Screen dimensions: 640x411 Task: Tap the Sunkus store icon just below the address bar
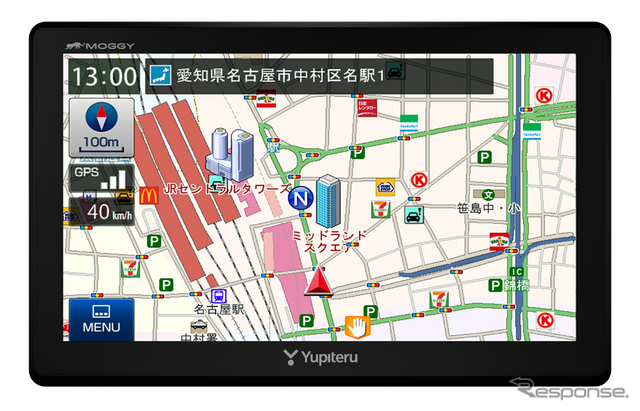tap(266, 99)
